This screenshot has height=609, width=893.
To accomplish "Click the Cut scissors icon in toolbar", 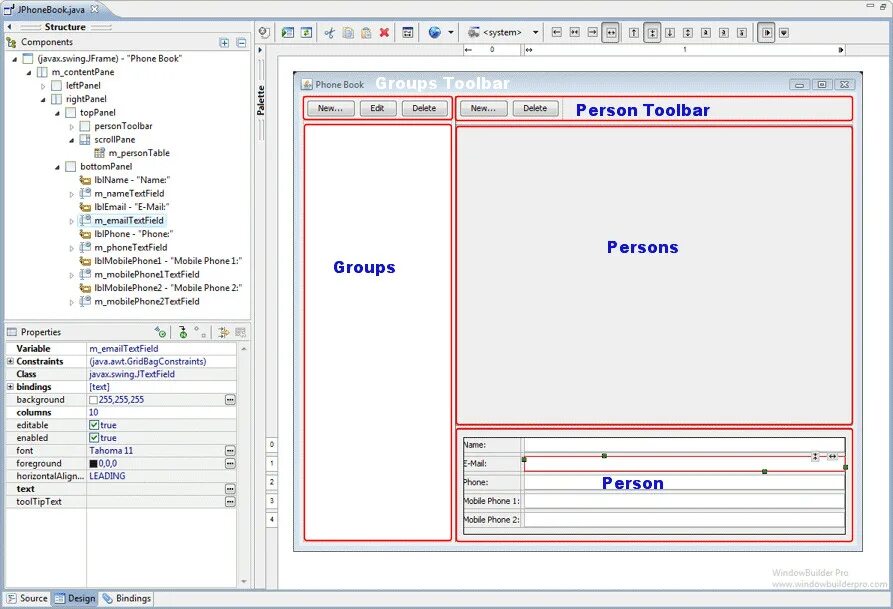I will tap(329, 33).
